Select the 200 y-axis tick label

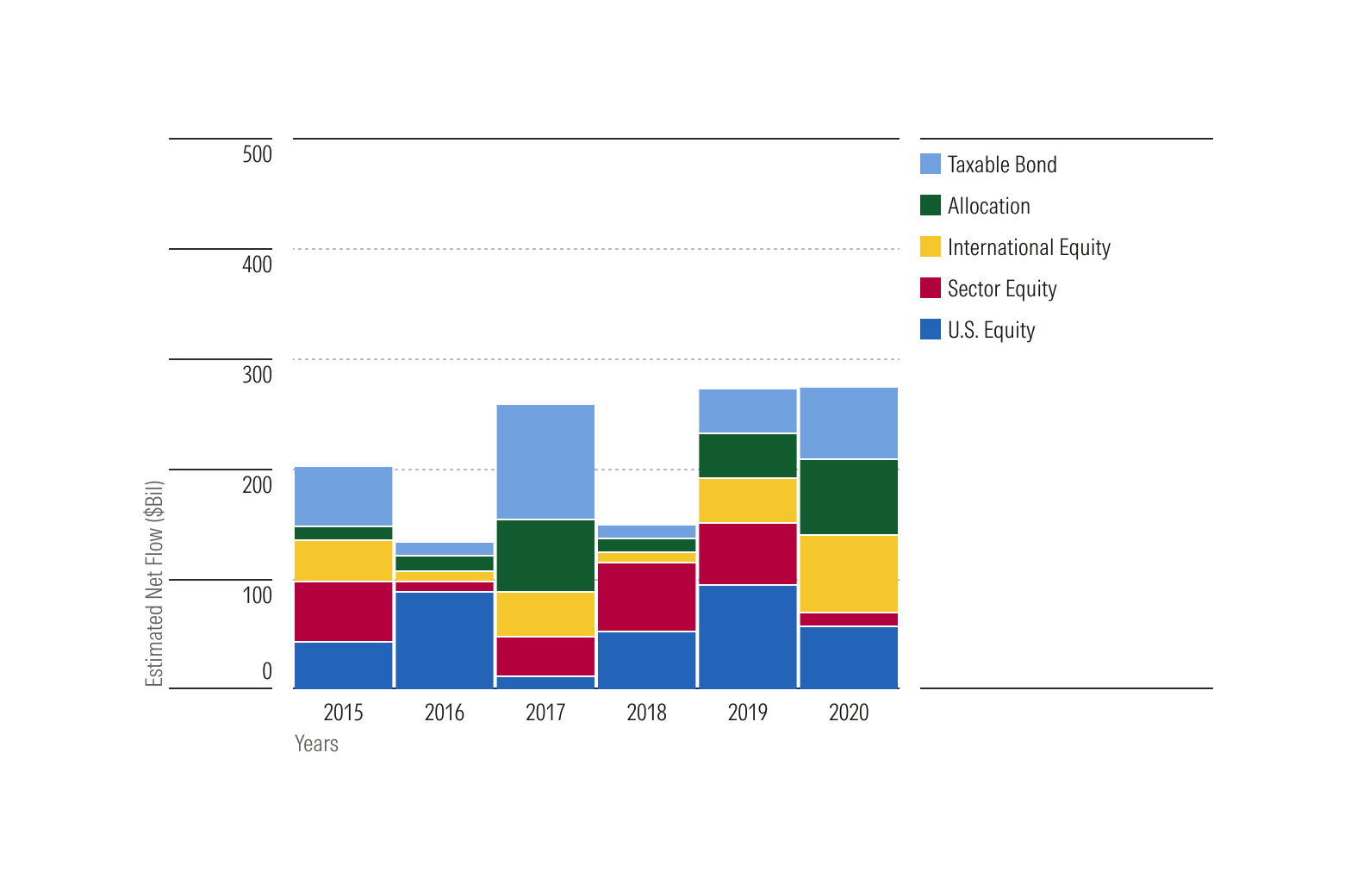[258, 485]
